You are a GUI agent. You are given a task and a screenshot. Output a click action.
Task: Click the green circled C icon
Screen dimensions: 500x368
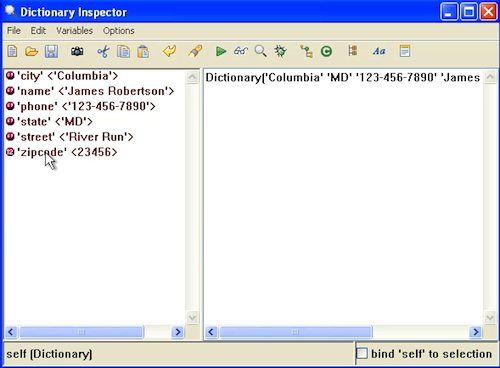[x=326, y=51]
